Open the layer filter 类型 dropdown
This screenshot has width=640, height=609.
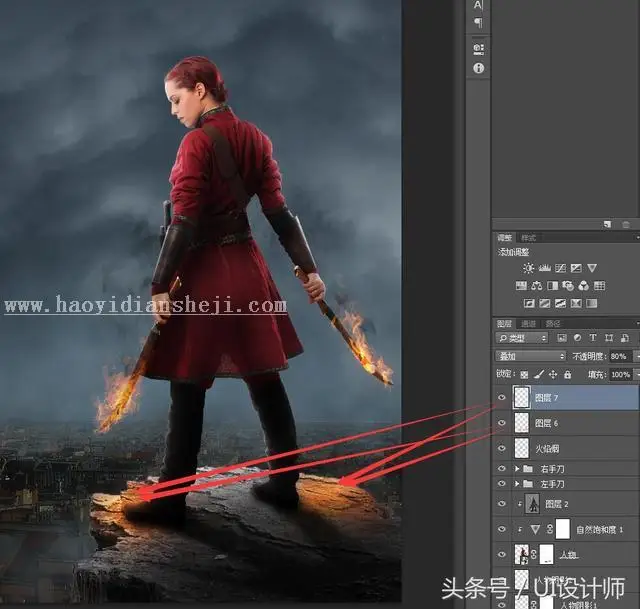[522, 338]
